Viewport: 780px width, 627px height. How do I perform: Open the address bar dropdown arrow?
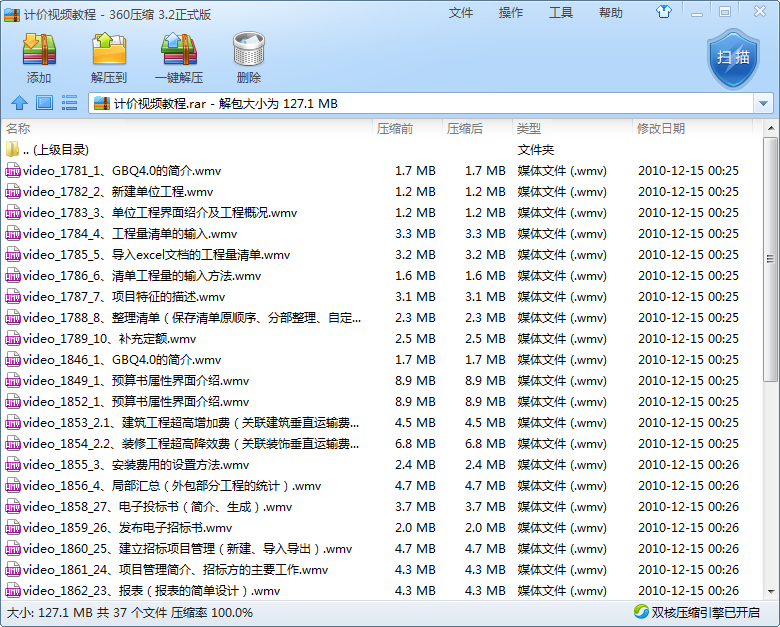point(763,104)
